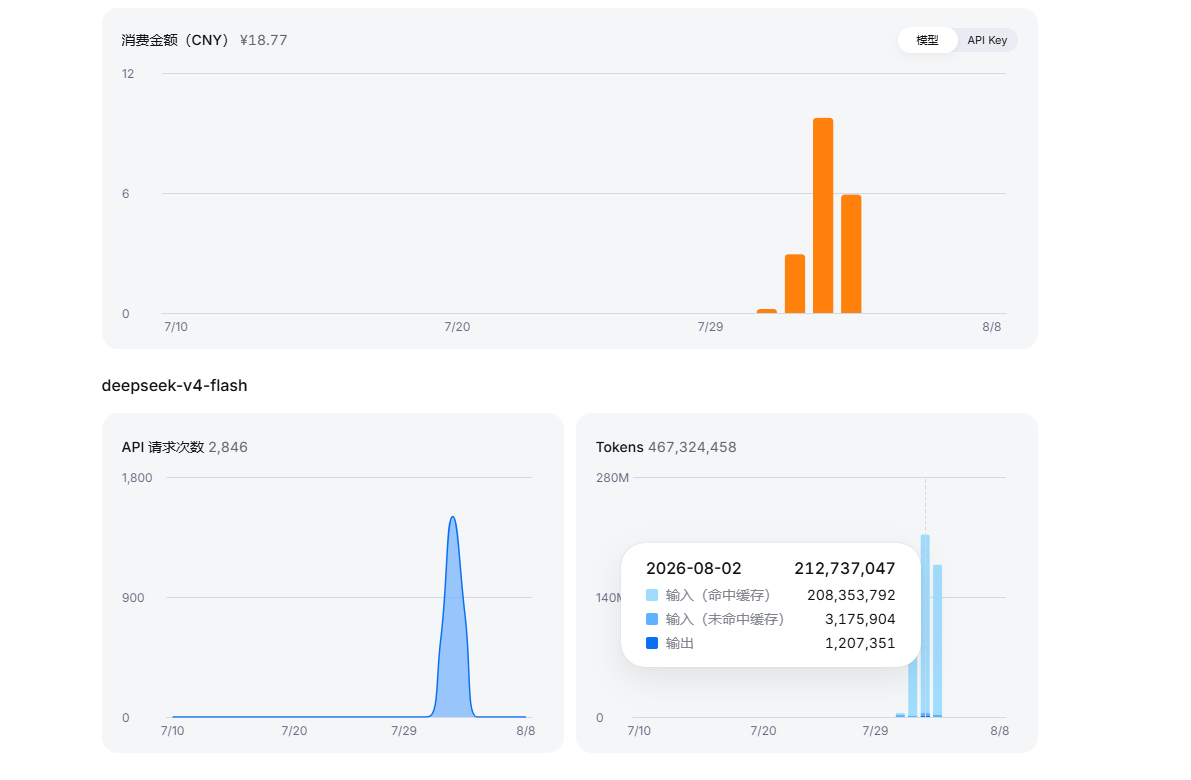Click the 8/8 label on Tokens chart axis

point(1000,731)
